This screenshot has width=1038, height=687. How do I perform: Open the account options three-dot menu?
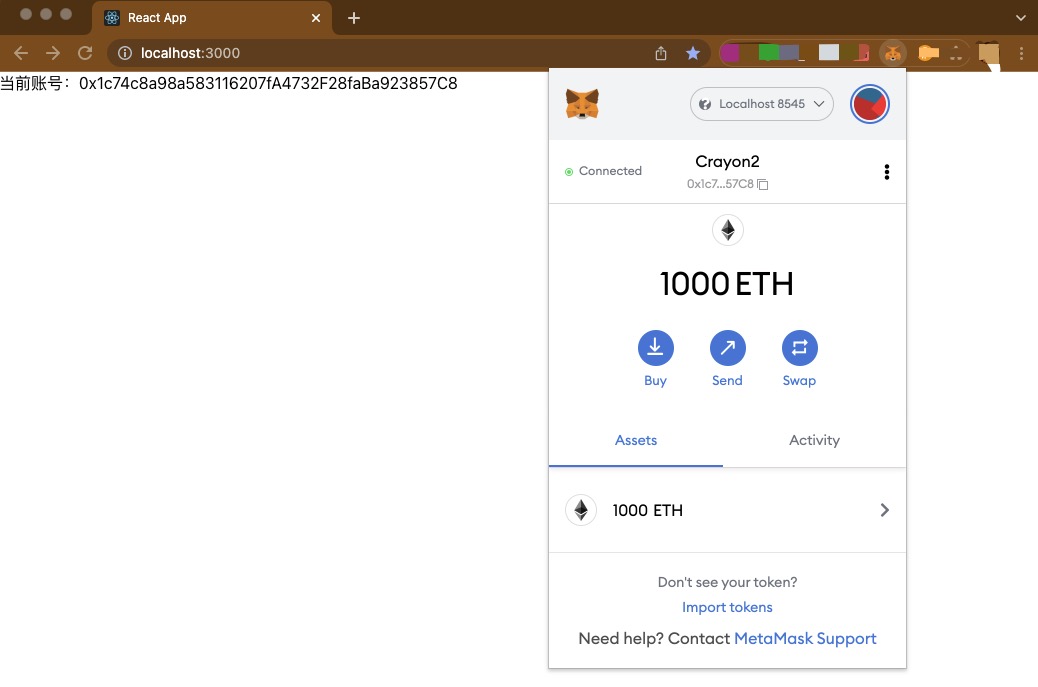(886, 172)
